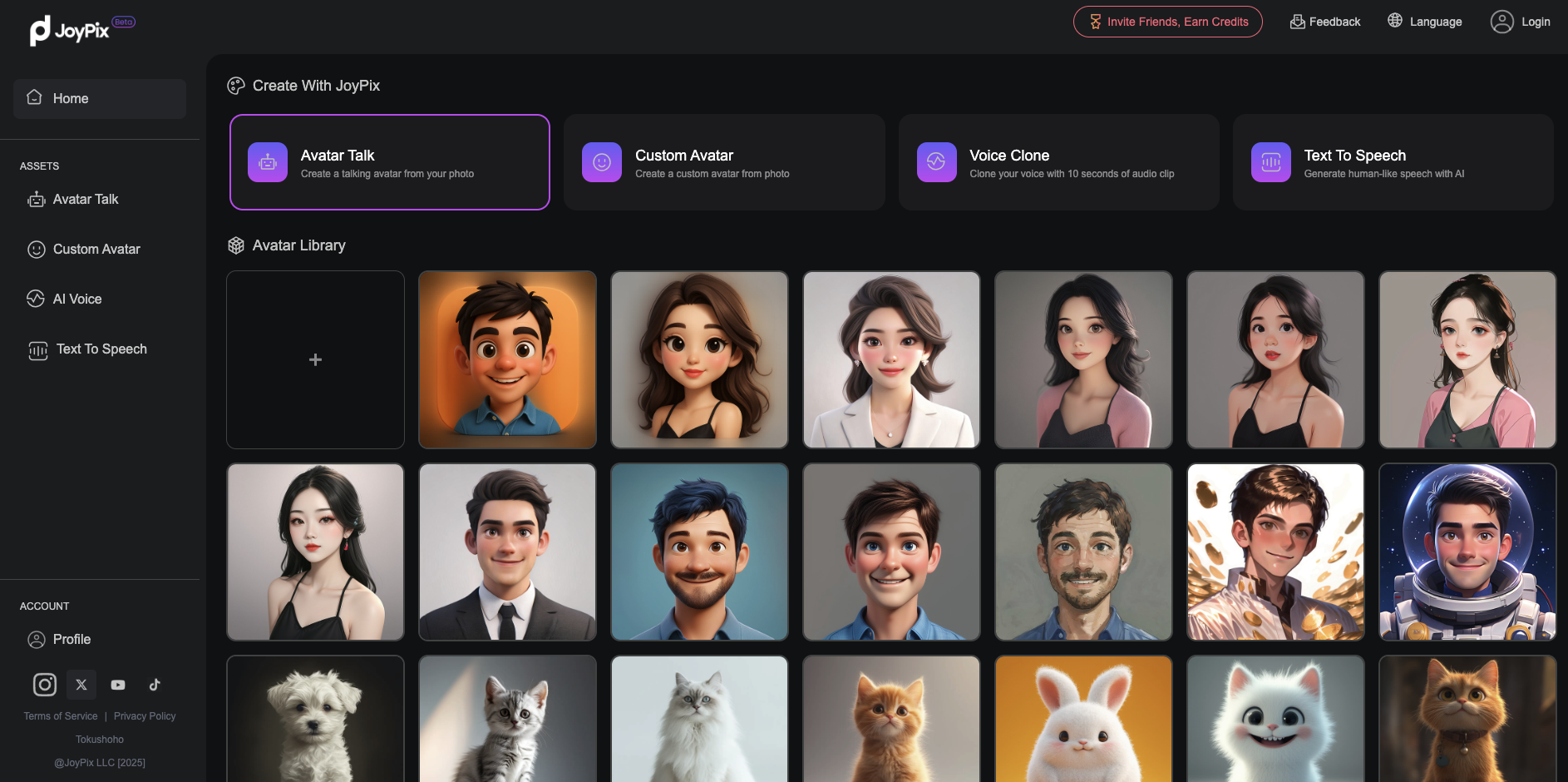Select the grinning white fluffy cat avatar

point(1275,719)
